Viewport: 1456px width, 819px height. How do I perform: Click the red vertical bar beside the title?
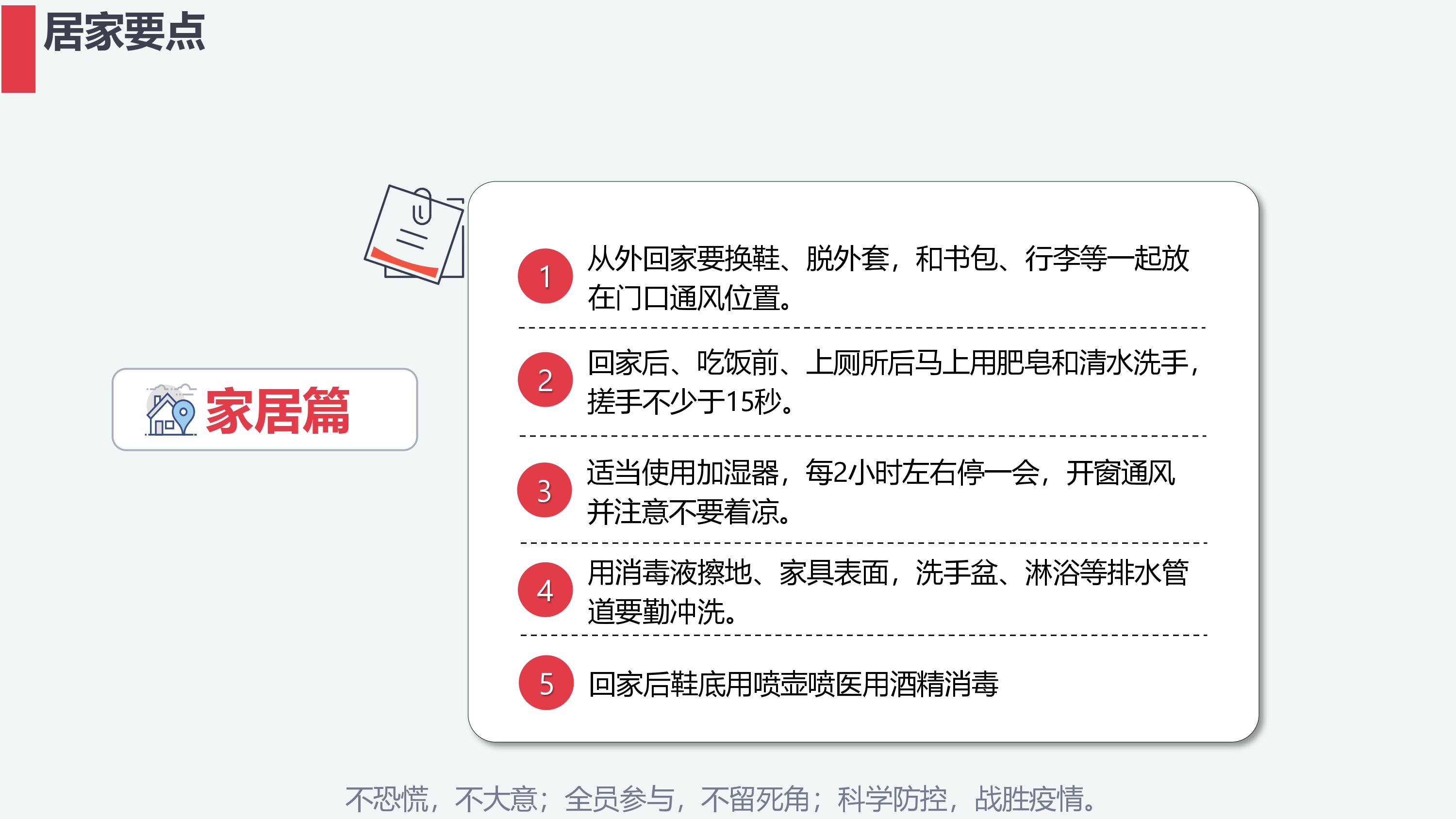[x=18, y=49]
